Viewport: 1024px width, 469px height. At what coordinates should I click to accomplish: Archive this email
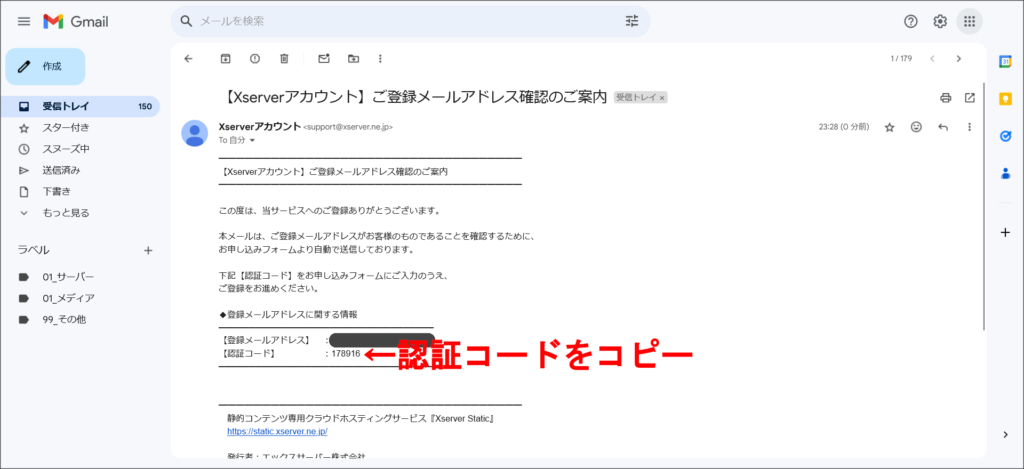coord(225,59)
